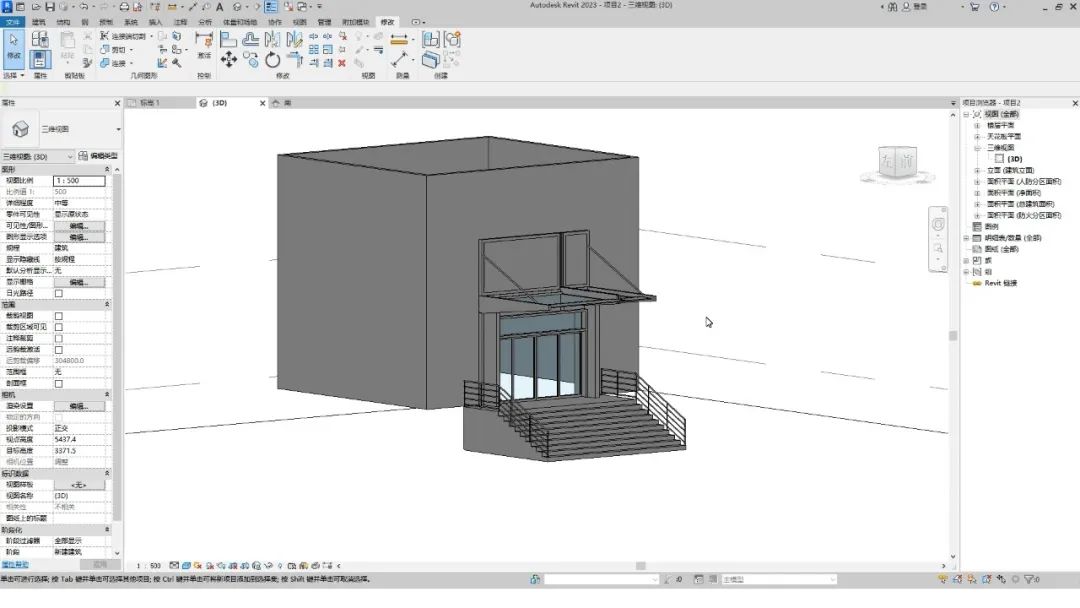Click the Save icon in quick access toolbar
Viewport: 1080px width, 608px height.
click(50, 6)
